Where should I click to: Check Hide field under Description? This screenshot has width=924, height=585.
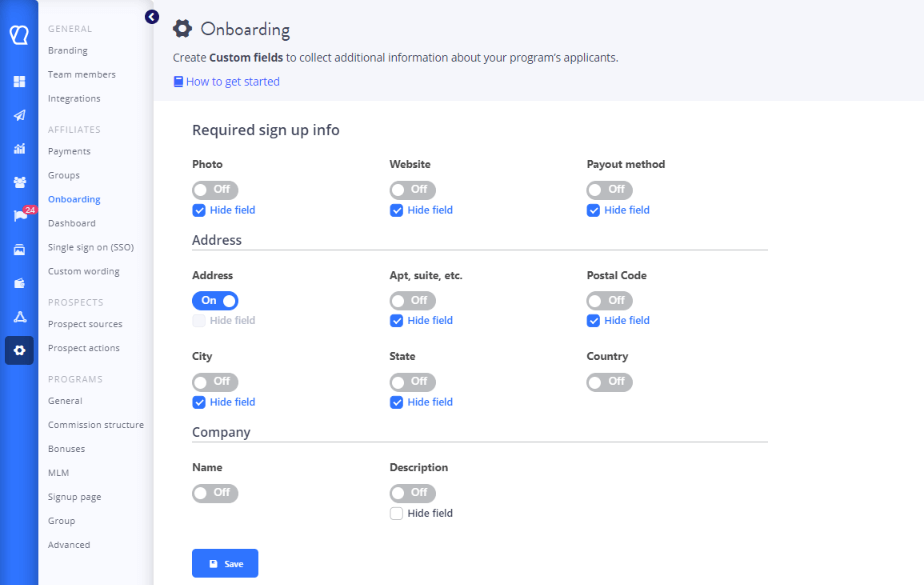(x=396, y=512)
